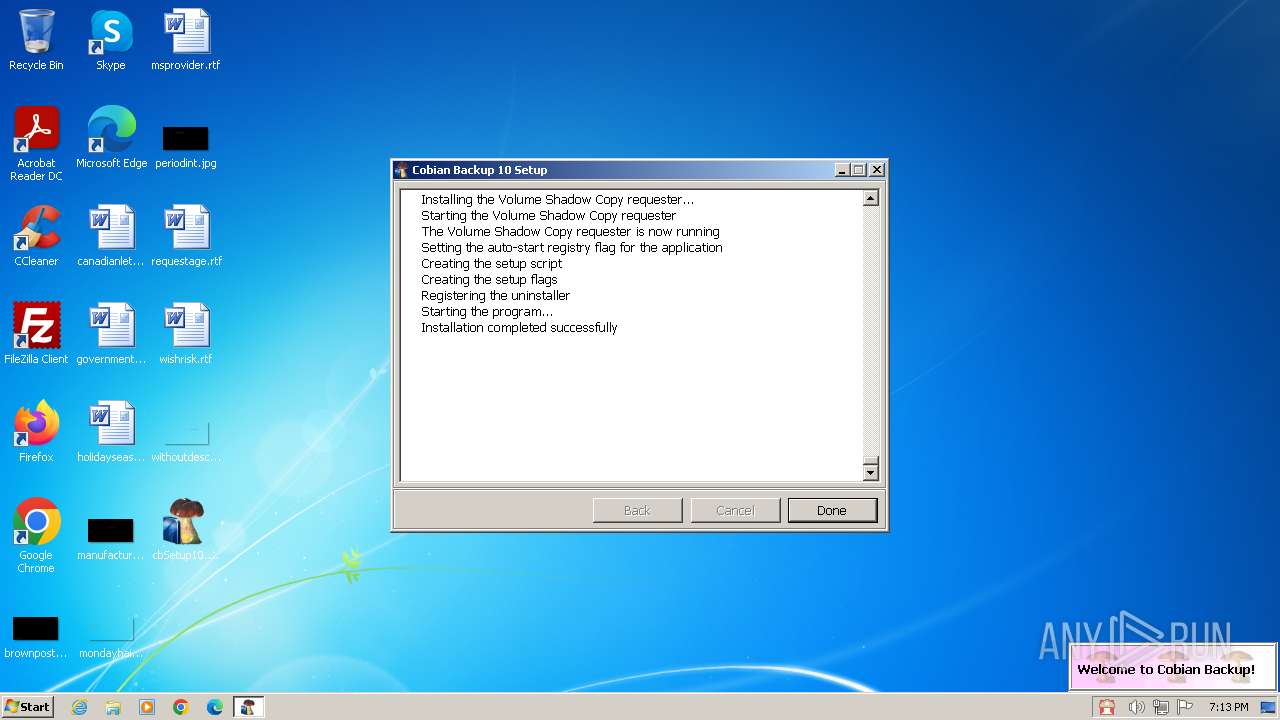This screenshot has width=1280, height=720.
Task: Open Windows Explorer from the taskbar
Action: click(113, 707)
